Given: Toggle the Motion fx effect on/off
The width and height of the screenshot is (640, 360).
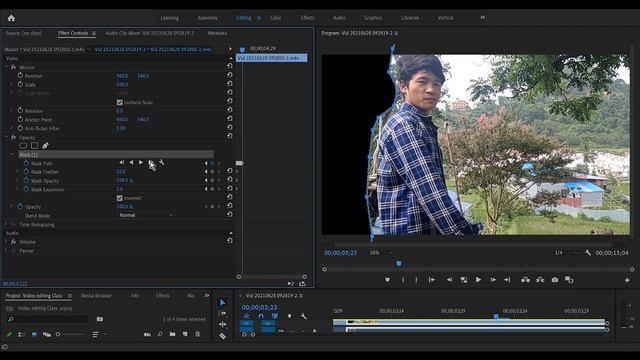Looking at the screenshot, I should (13, 67).
